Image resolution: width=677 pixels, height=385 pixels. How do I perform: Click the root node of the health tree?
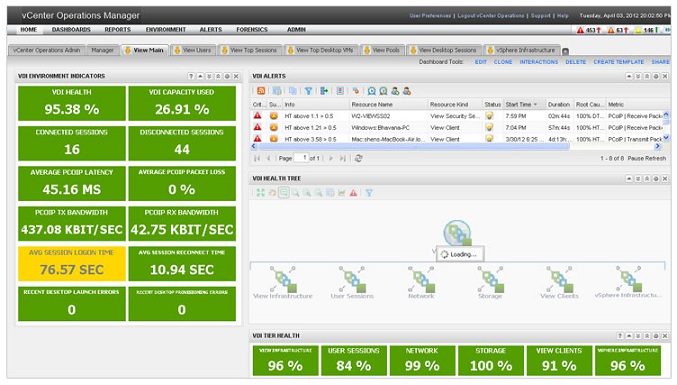[457, 233]
